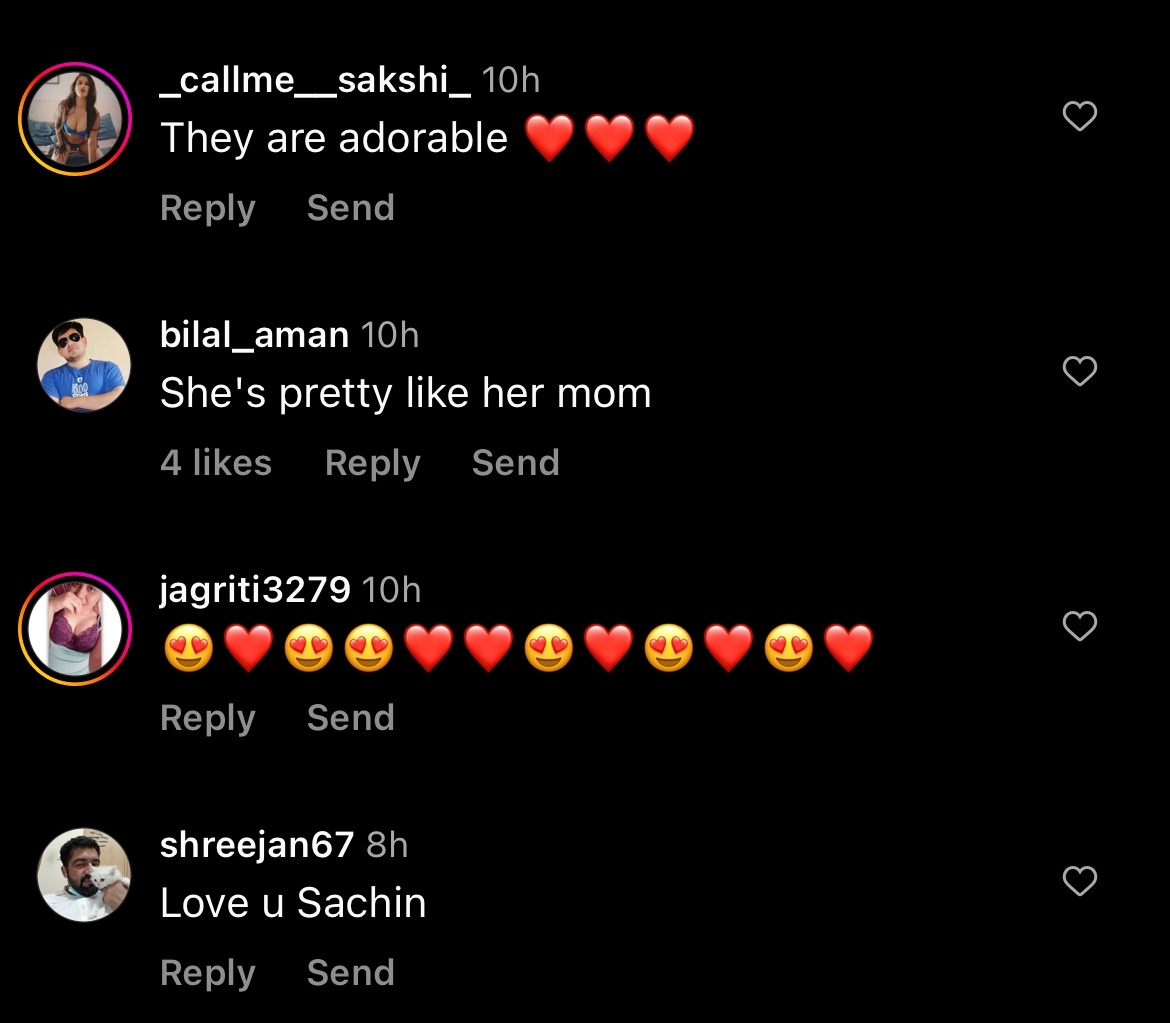View jagriti3279's story avatar
The height and width of the screenshot is (1023, 1170).
[x=76, y=628]
